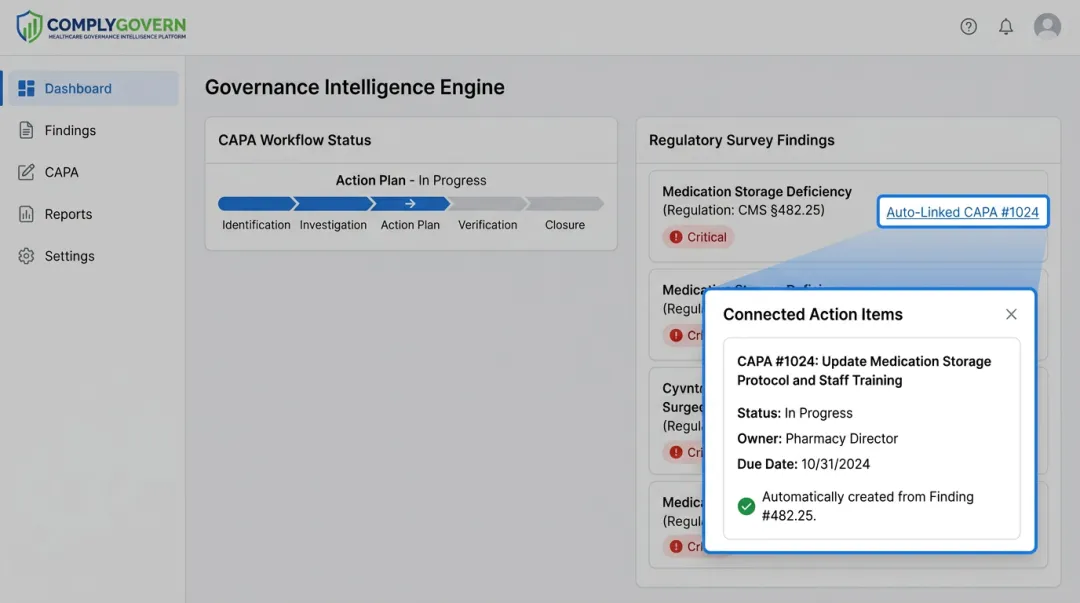Click 'Automatically created from Finding #482.25' text

point(868,506)
